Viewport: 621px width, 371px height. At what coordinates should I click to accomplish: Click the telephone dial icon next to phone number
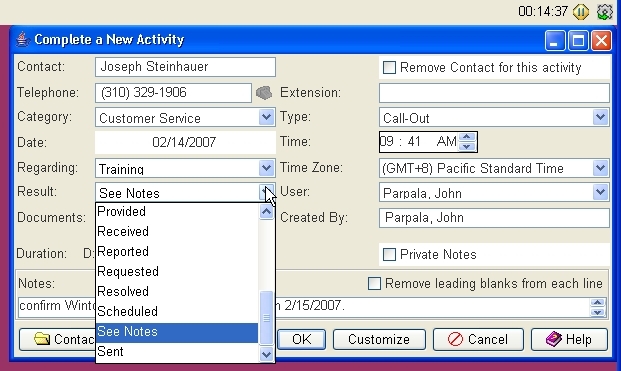point(264,93)
